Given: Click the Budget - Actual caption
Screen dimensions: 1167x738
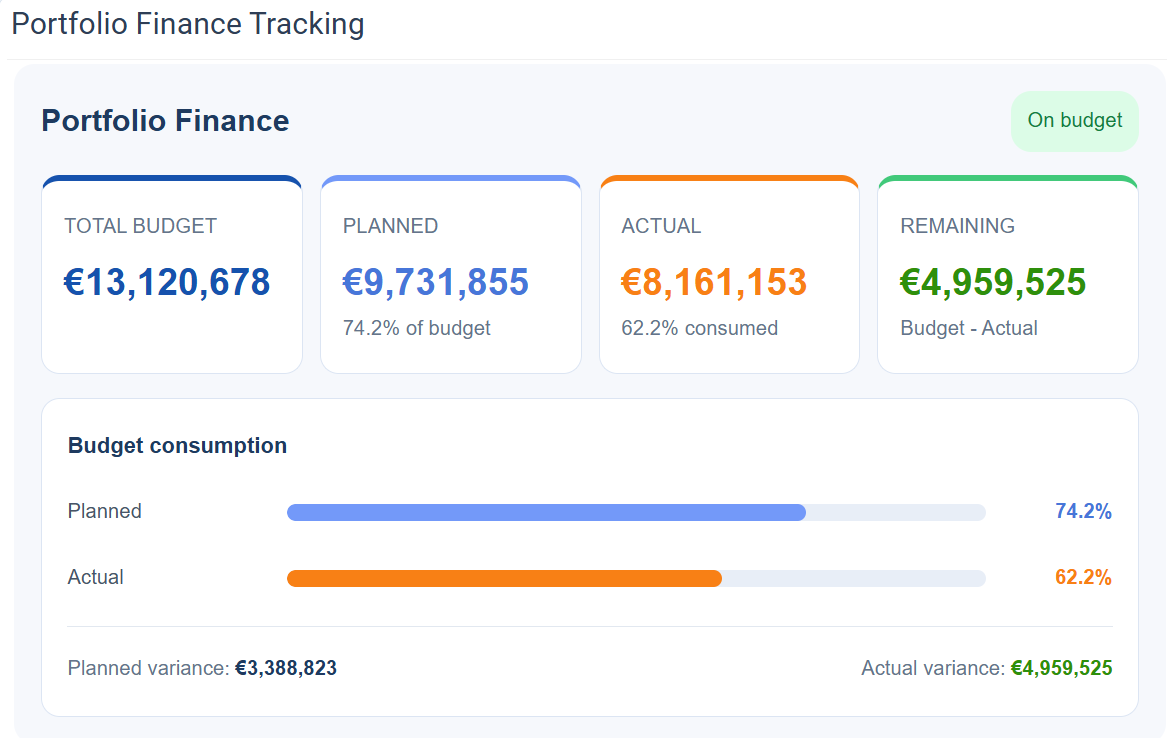Looking at the screenshot, I should (x=969, y=328).
